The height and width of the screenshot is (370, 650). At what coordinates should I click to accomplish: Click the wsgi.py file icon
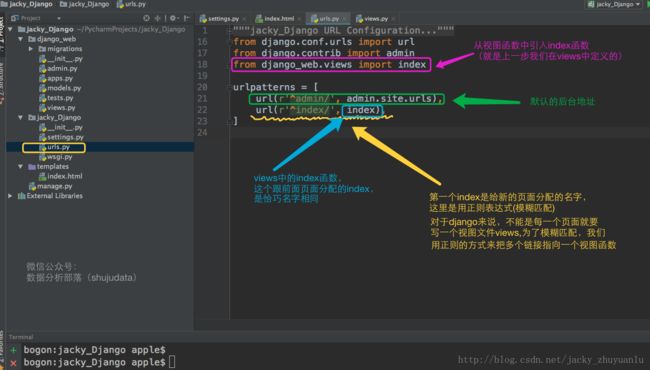[42, 157]
